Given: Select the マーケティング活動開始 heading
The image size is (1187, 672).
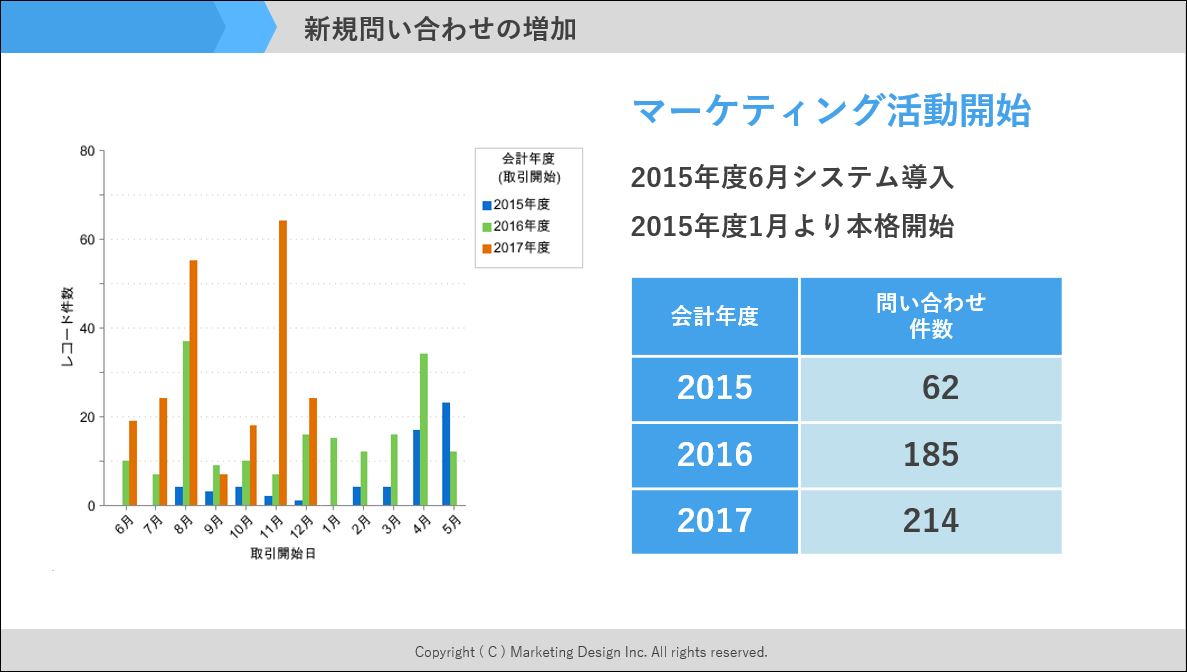Looking at the screenshot, I should pyautogui.click(x=831, y=111).
